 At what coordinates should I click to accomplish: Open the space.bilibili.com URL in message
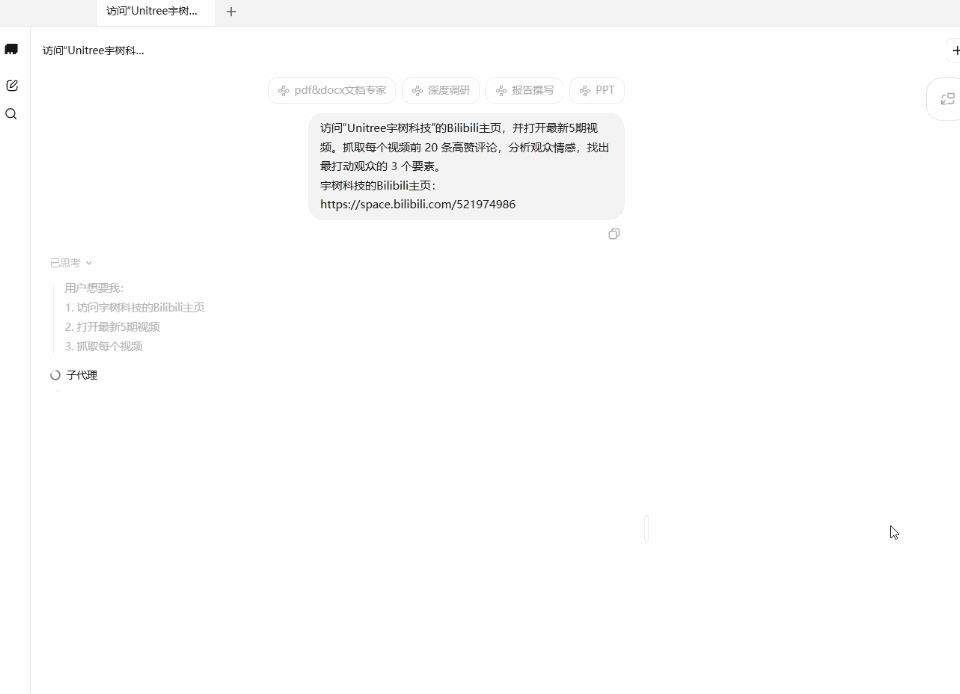pos(418,204)
